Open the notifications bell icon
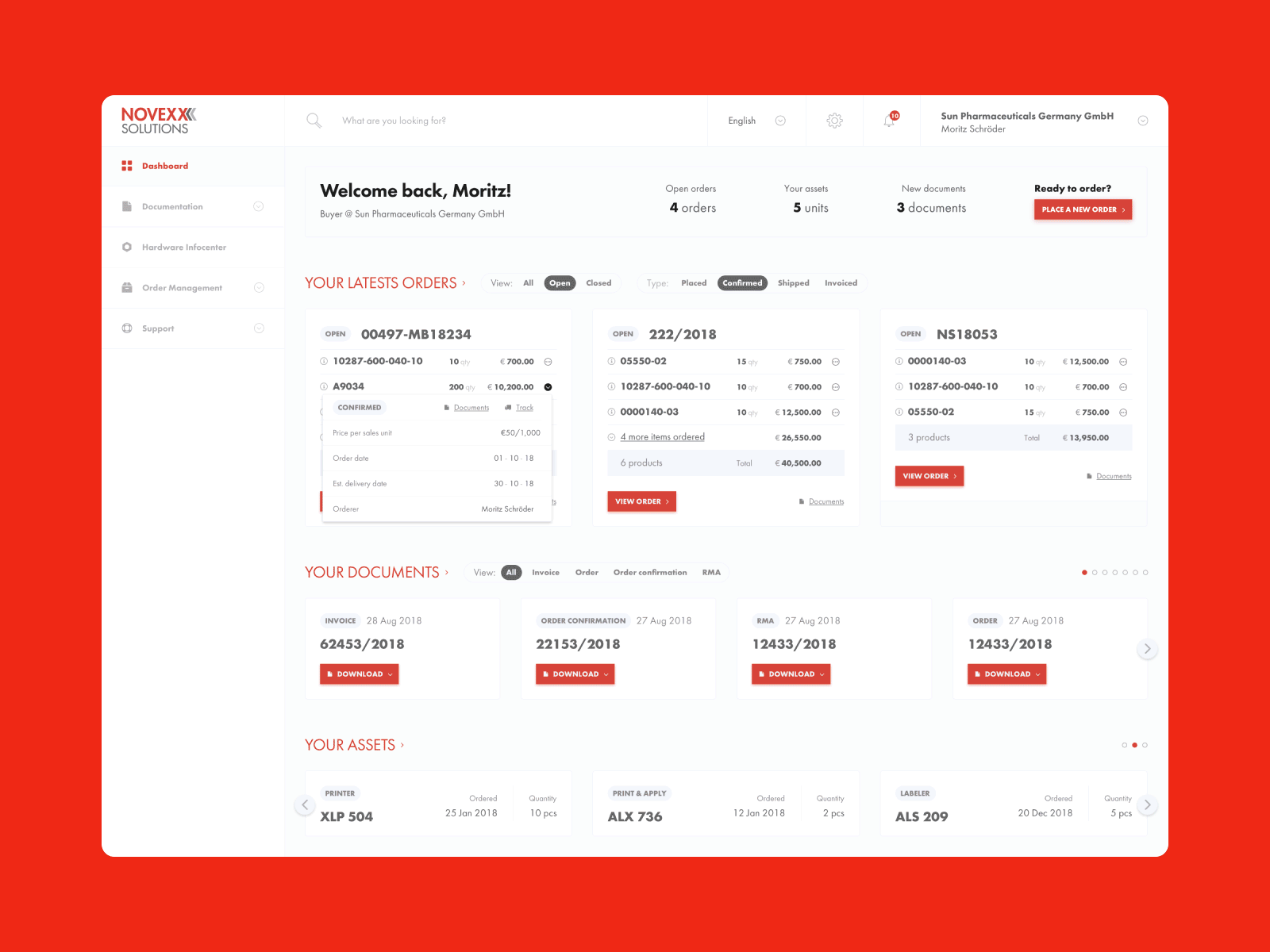This screenshot has width=1270, height=952. [890, 121]
